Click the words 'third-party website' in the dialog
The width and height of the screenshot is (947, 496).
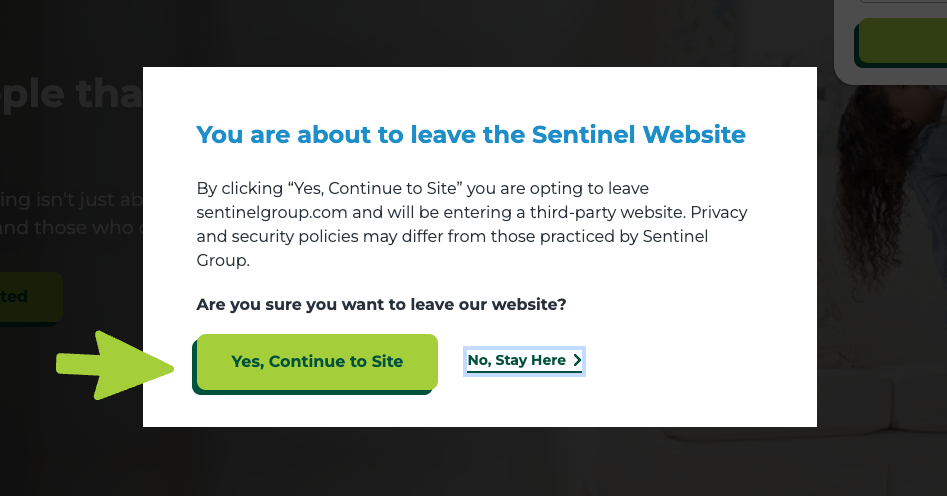coord(606,213)
